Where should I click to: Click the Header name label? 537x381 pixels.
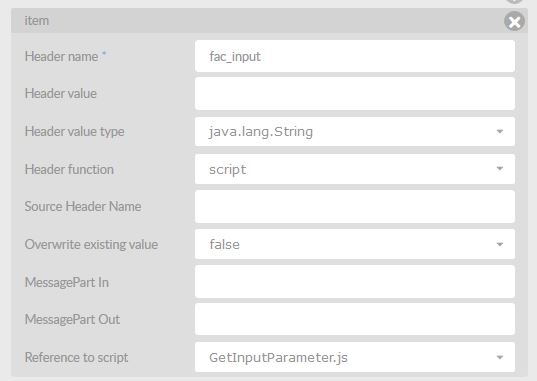(62, 56)
